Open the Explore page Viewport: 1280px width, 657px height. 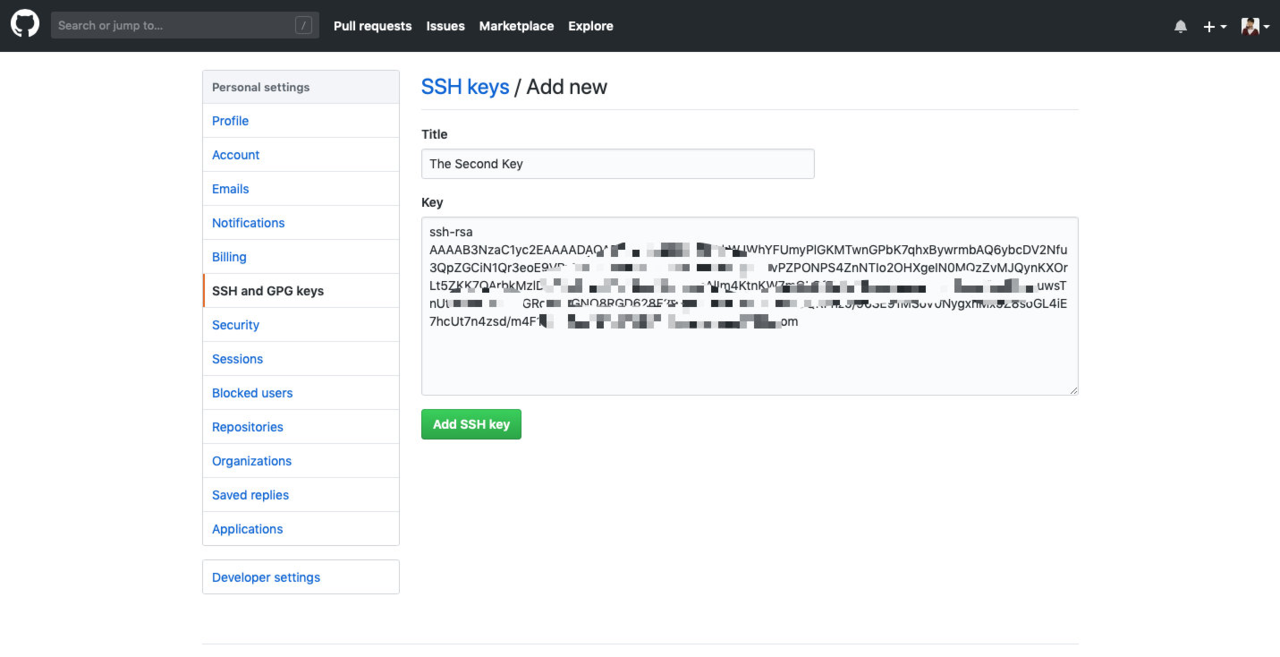tap(590, 26)
